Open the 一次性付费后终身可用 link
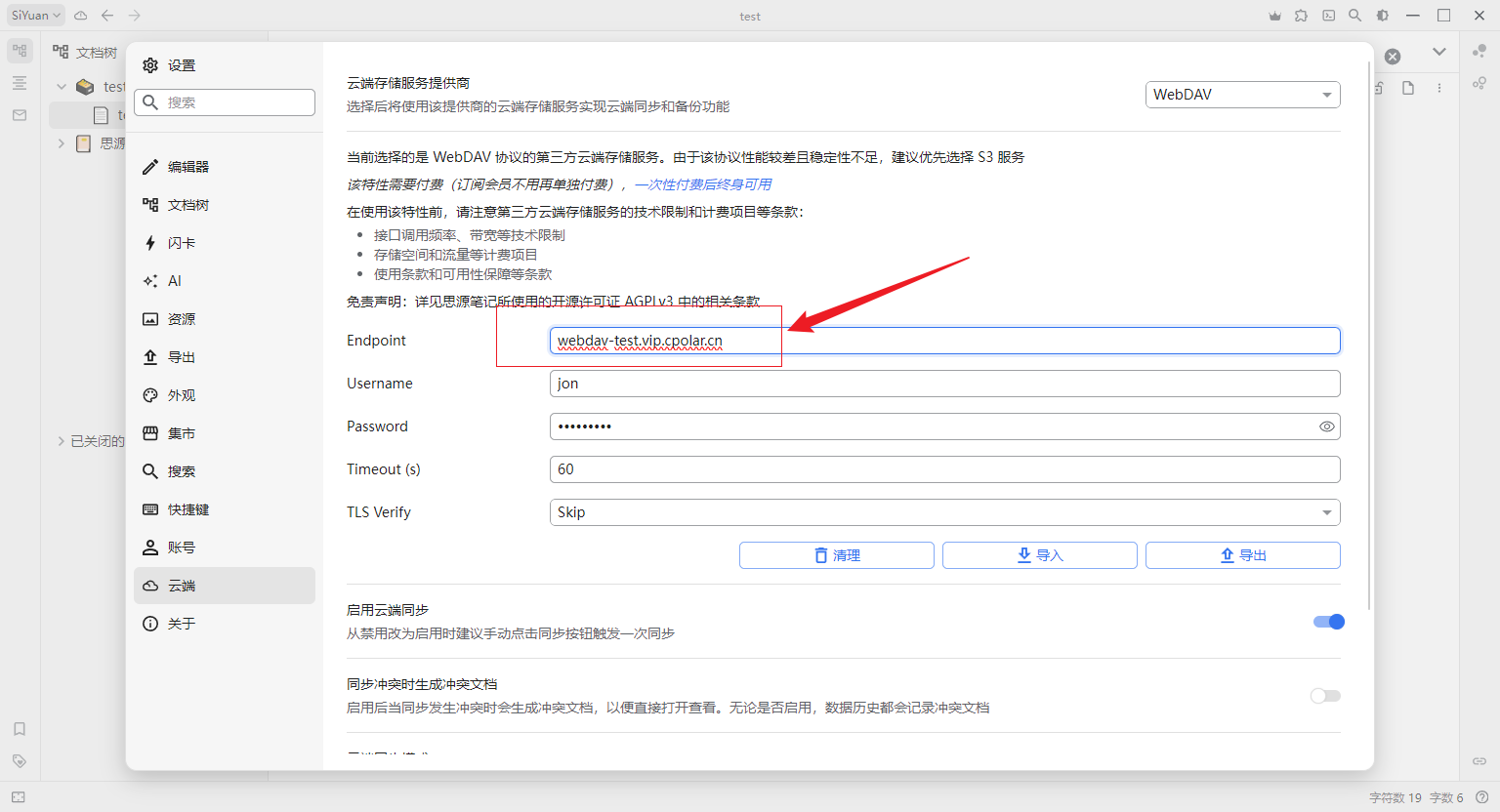This screenshot has width=1500, height=812. [x=703, y=184]
